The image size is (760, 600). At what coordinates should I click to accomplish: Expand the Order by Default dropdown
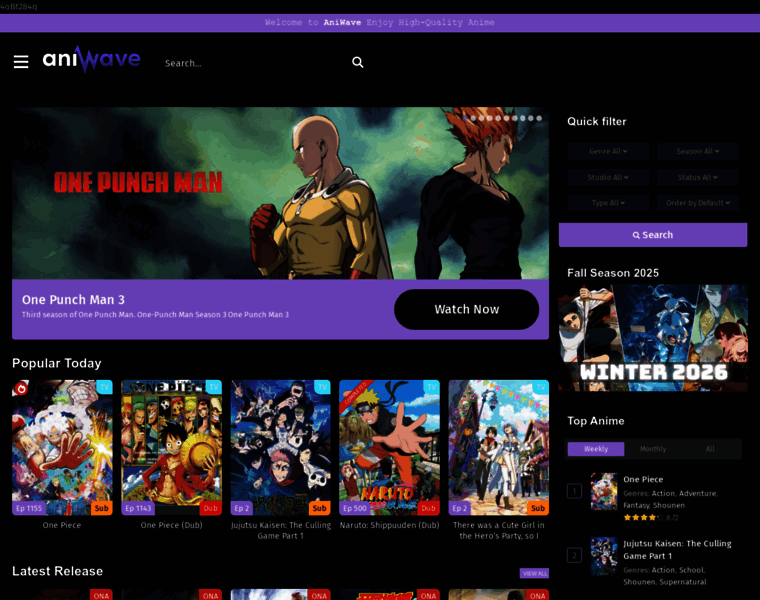tap(697, 203)
